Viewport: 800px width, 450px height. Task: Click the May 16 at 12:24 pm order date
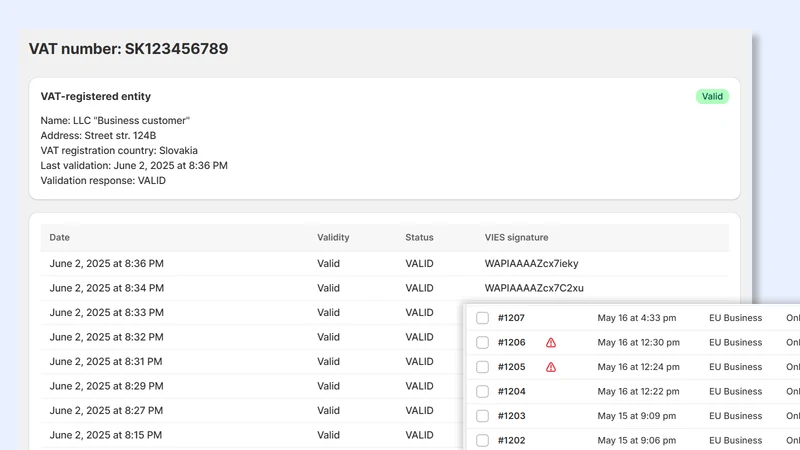click(x=638, y=367)
